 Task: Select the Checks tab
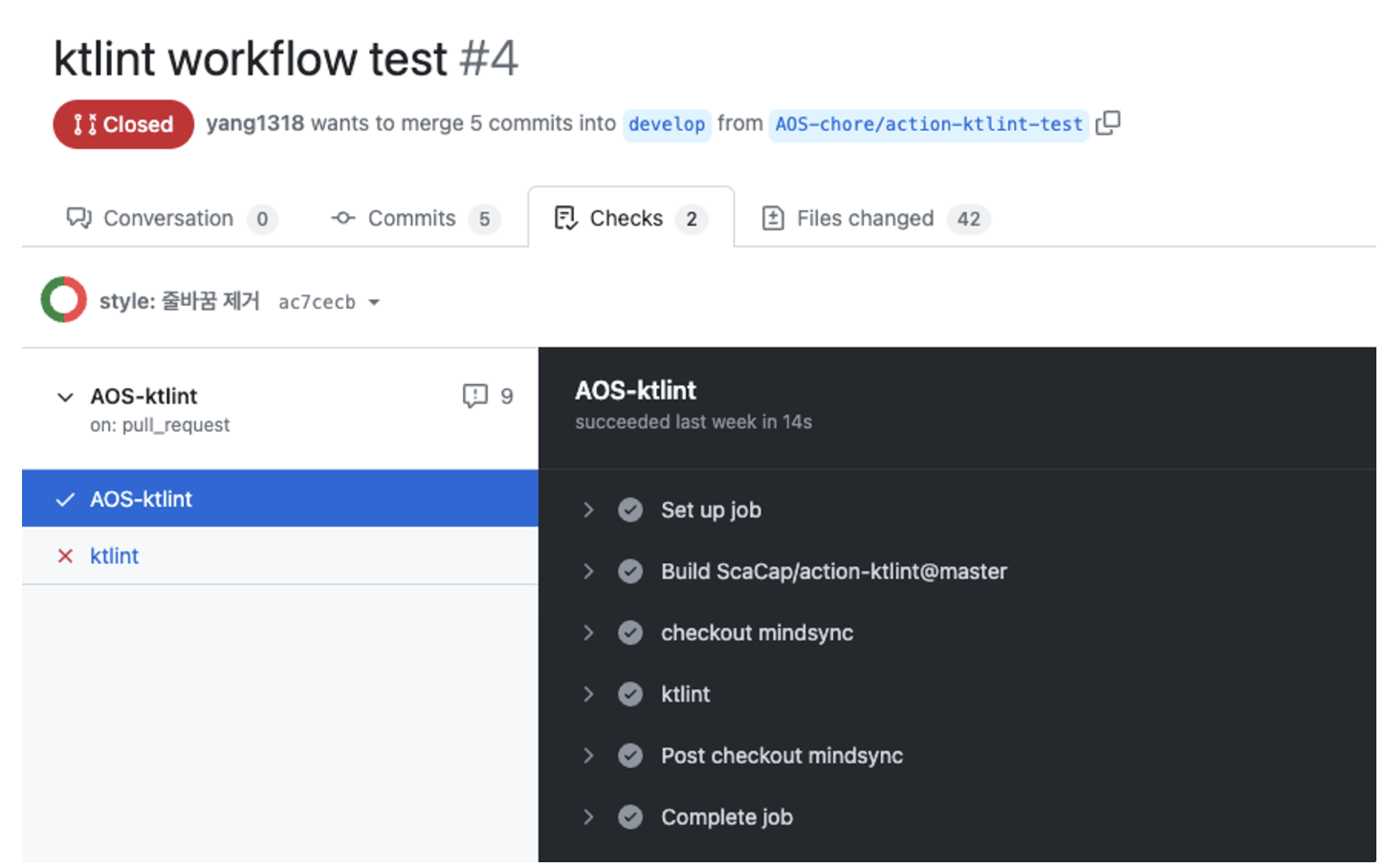pyautogui.click(x=631, y=218)
